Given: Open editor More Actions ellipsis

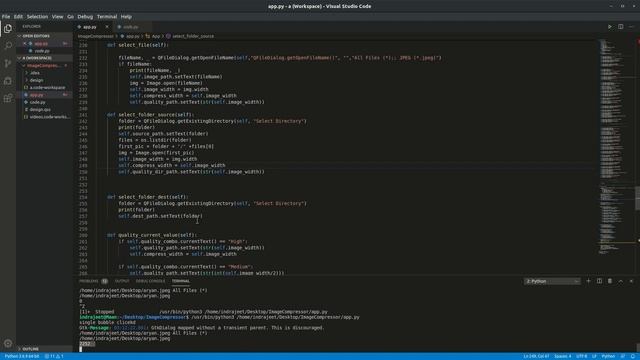Looking at the screenshot, I should pyautogui.click(x=631, y=27).
